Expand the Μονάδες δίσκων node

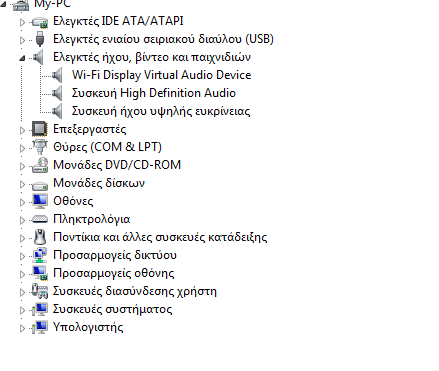(22, 184)
